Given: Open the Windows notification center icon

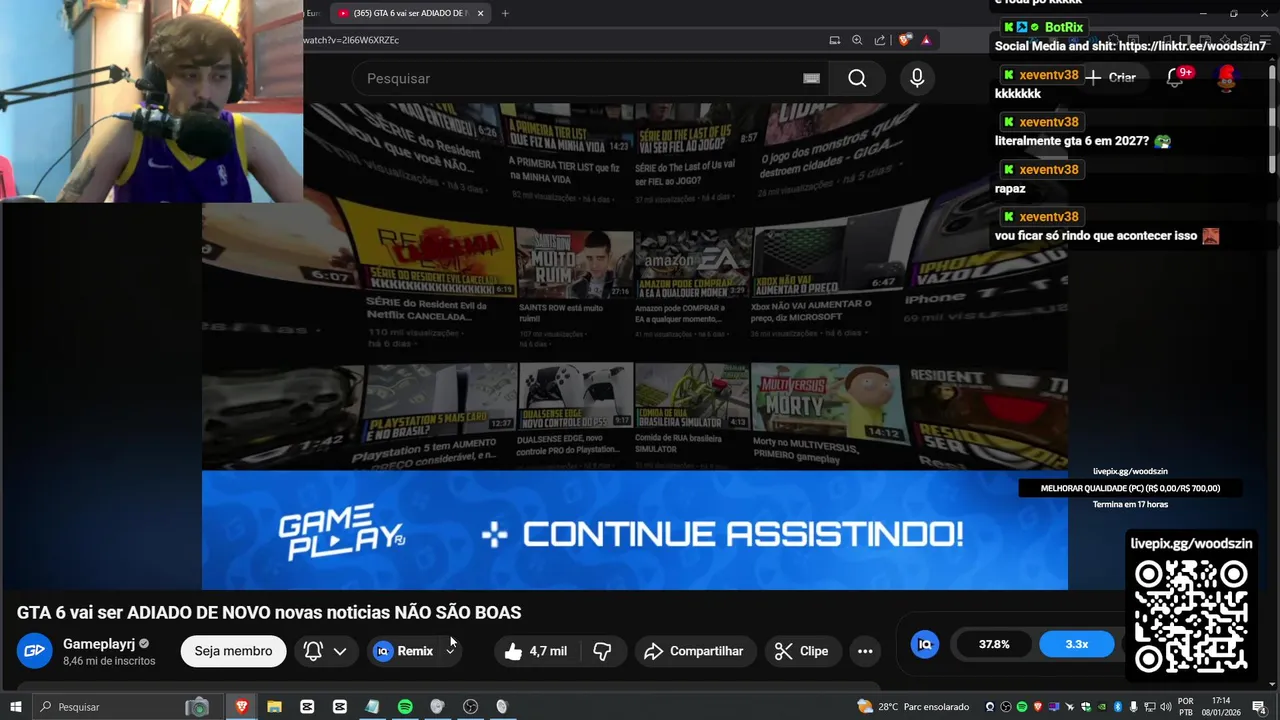Looking at the screenshot, I should coord(1260,707).
